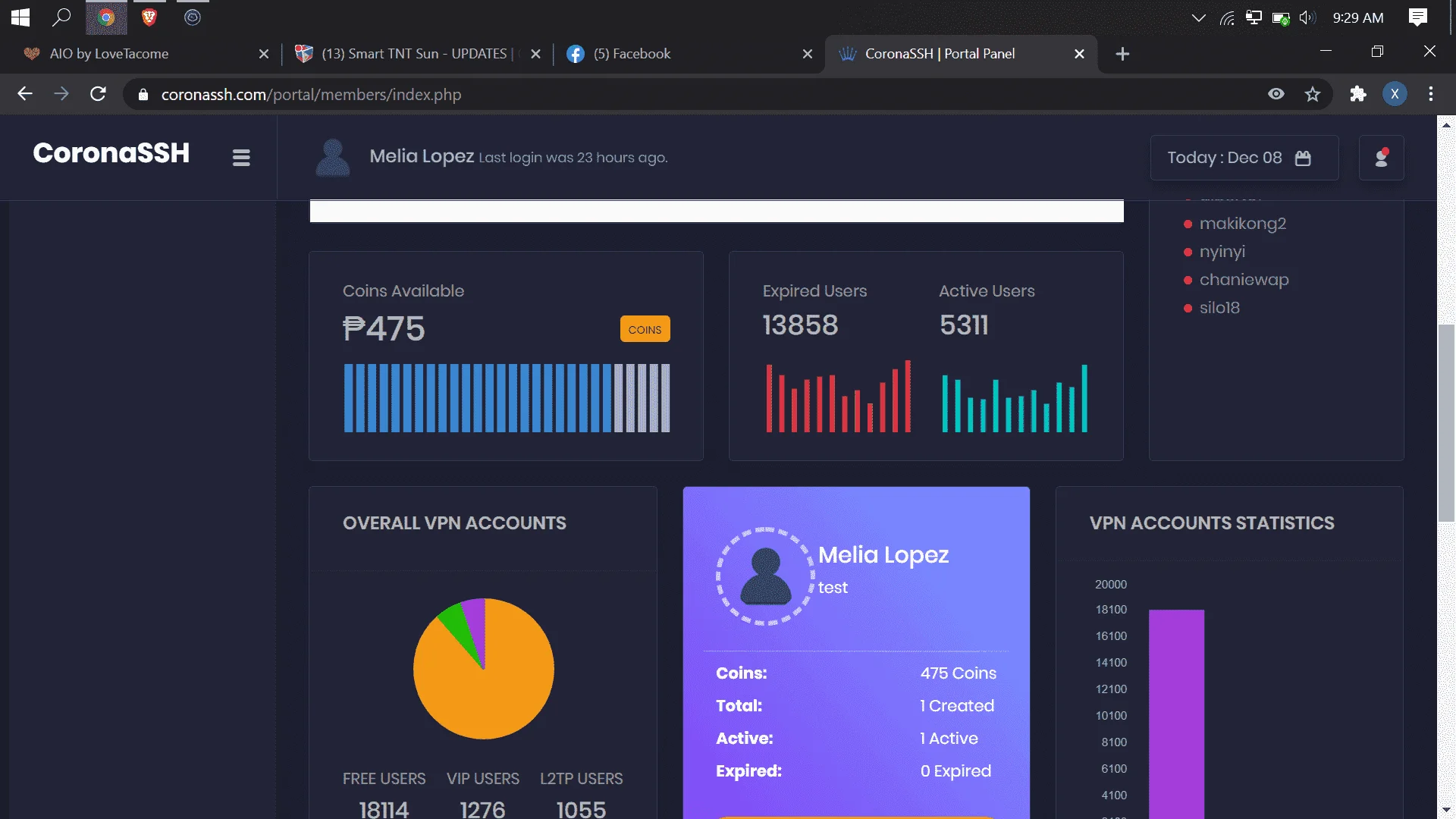Viewport: 1456px width, 819px height.
Task: Click the teal active users bar chart
Action: tap(1015, 398)
